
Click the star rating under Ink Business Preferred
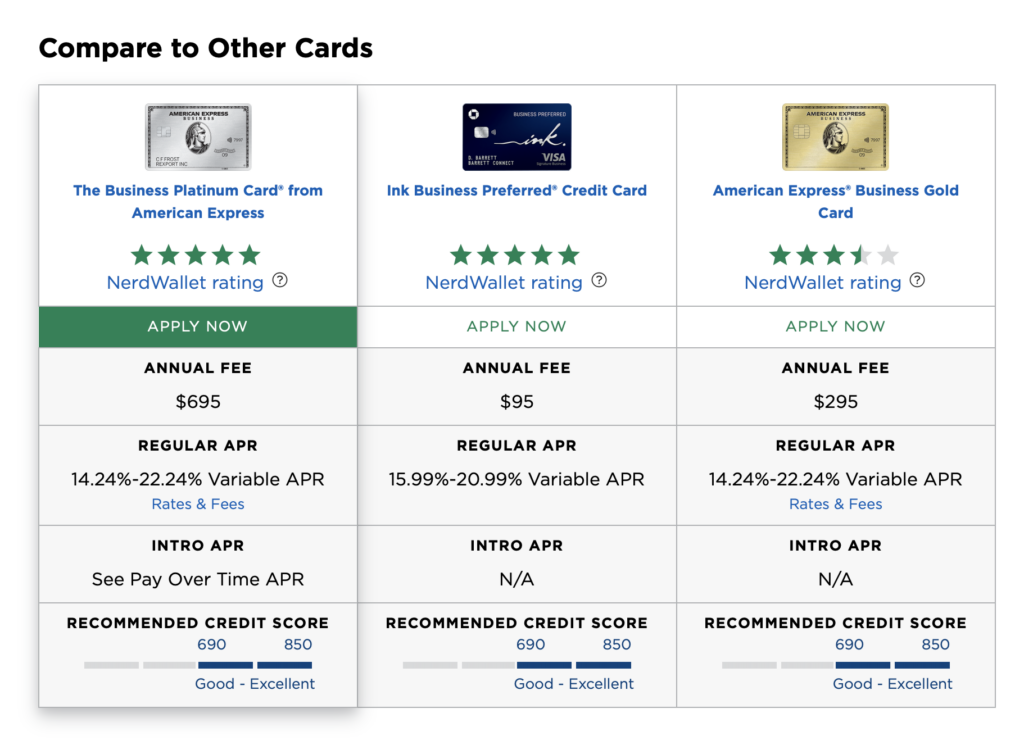click(x=516, y=253)
